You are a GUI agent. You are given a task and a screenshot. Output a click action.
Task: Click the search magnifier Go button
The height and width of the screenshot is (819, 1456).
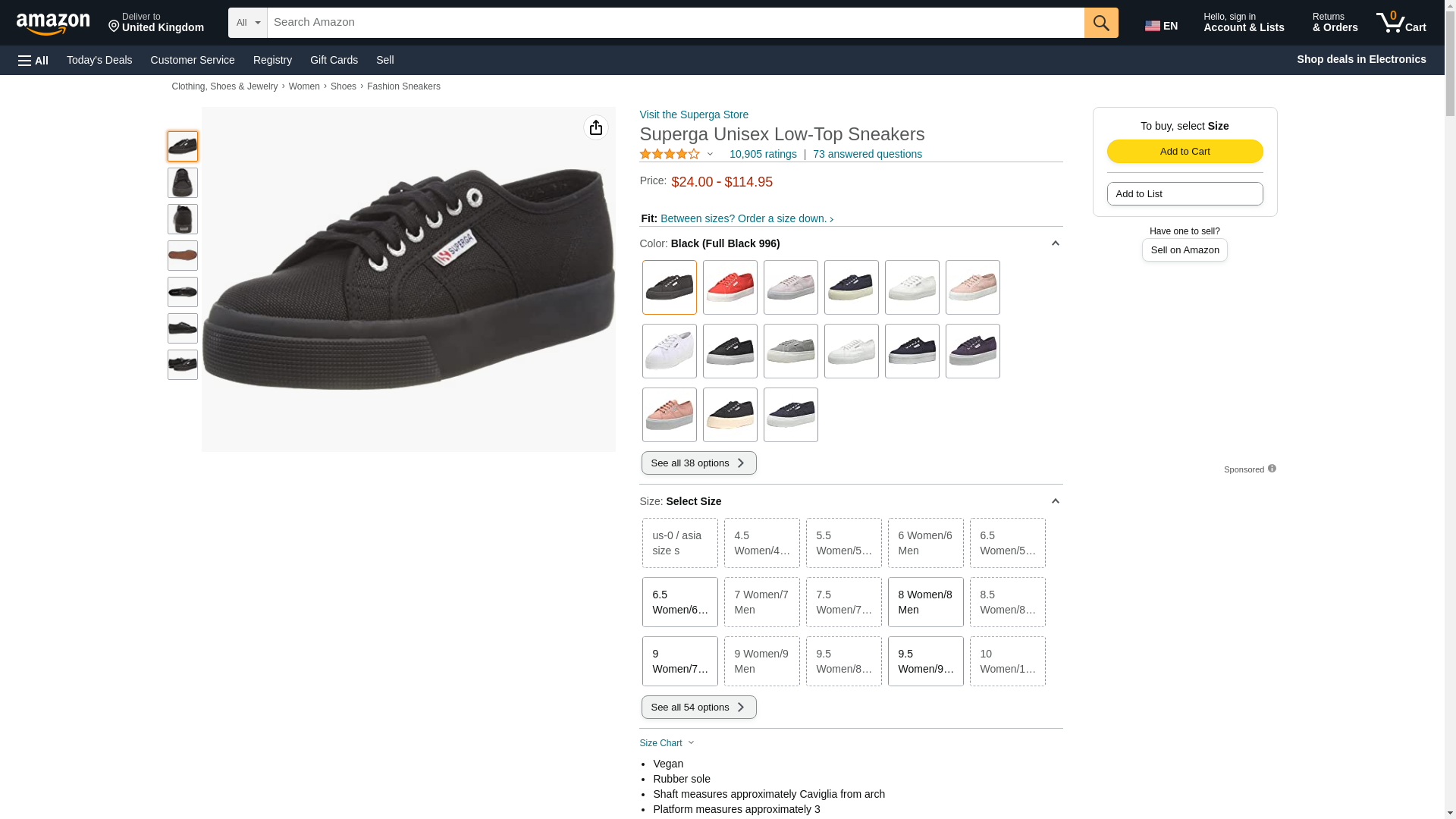point(1101,23)
